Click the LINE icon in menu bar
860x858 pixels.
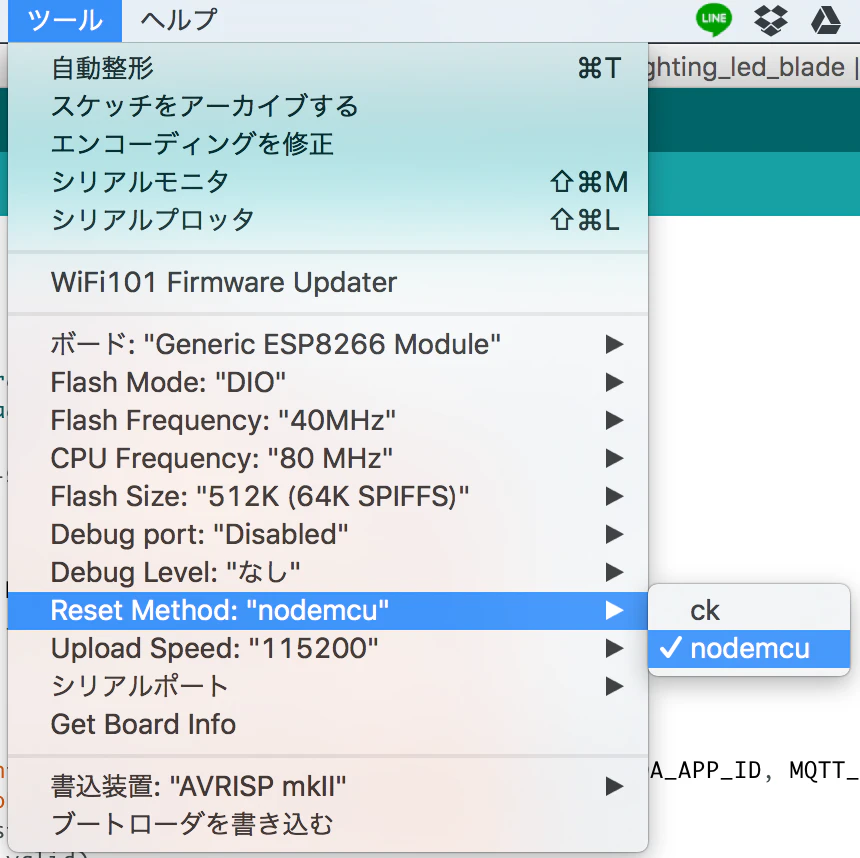point(714,20)
